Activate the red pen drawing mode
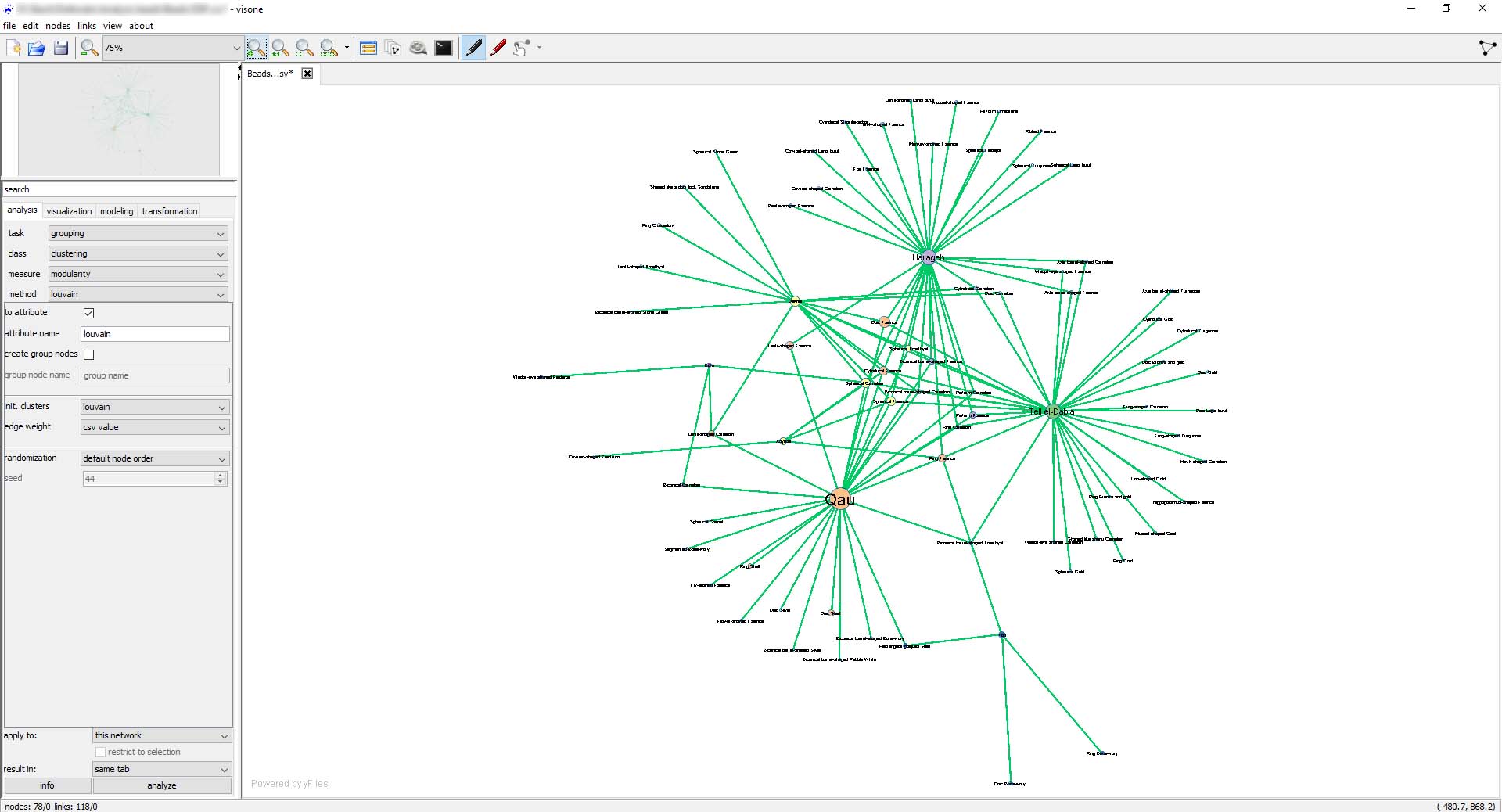The image size is (1502, 812). (498, 49)
